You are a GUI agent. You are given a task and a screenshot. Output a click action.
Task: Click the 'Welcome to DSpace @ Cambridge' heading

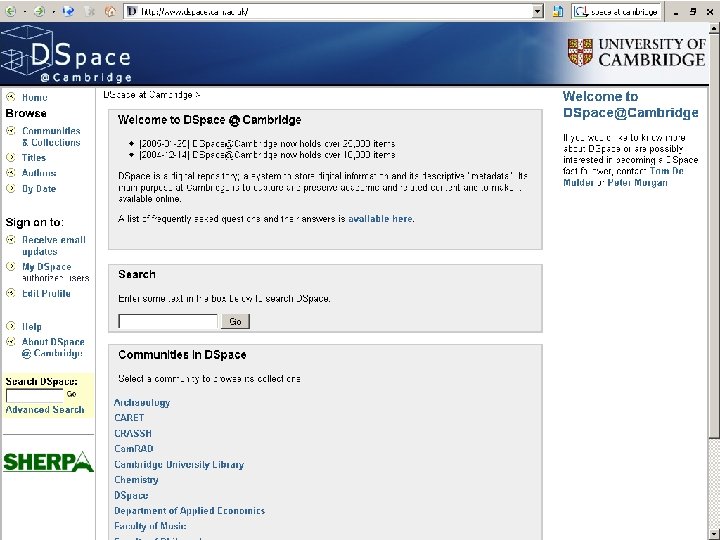click(x=209, y=120)
